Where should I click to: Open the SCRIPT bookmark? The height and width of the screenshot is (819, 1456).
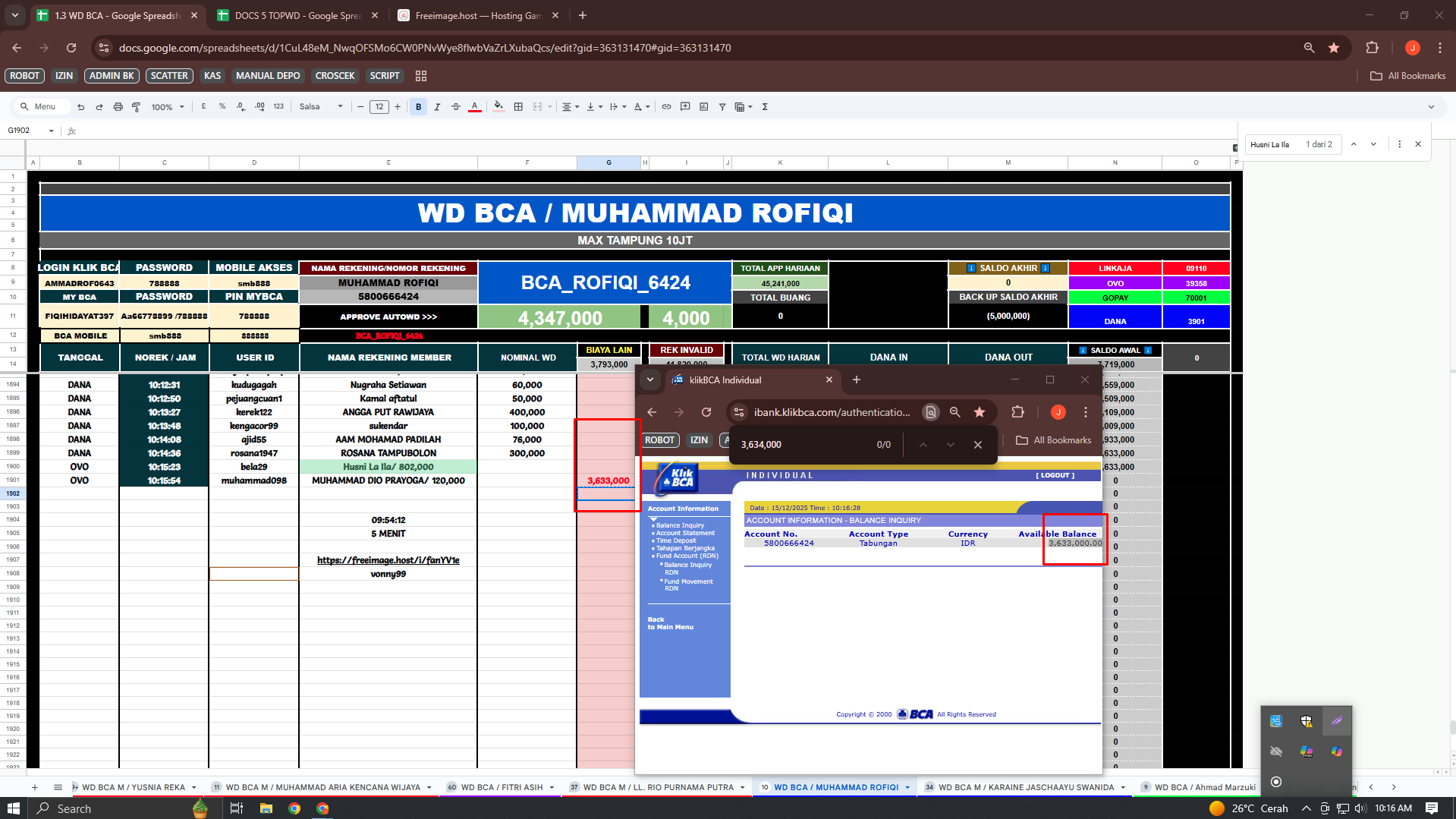385,76
